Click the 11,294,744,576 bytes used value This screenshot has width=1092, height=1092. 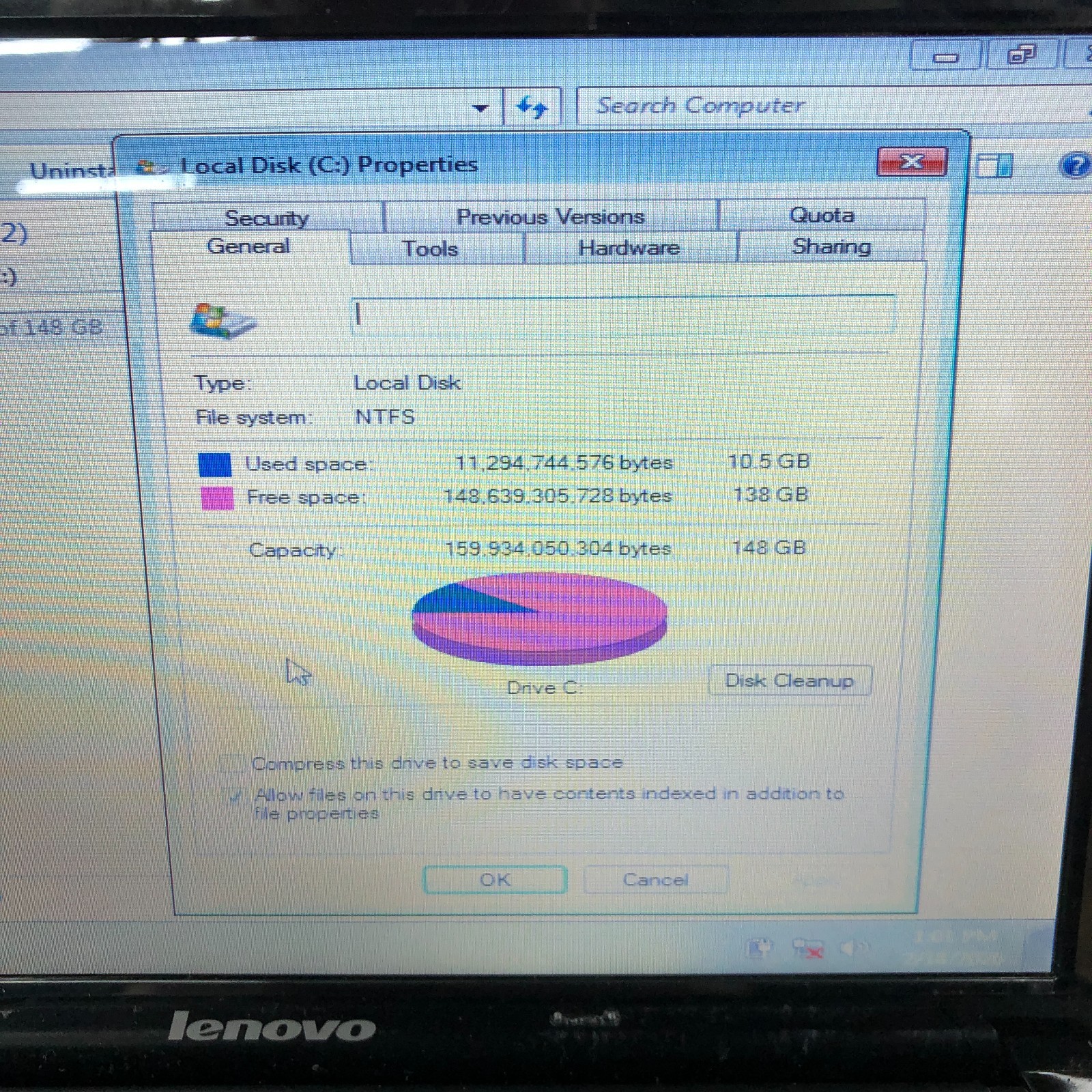[564, 463]
